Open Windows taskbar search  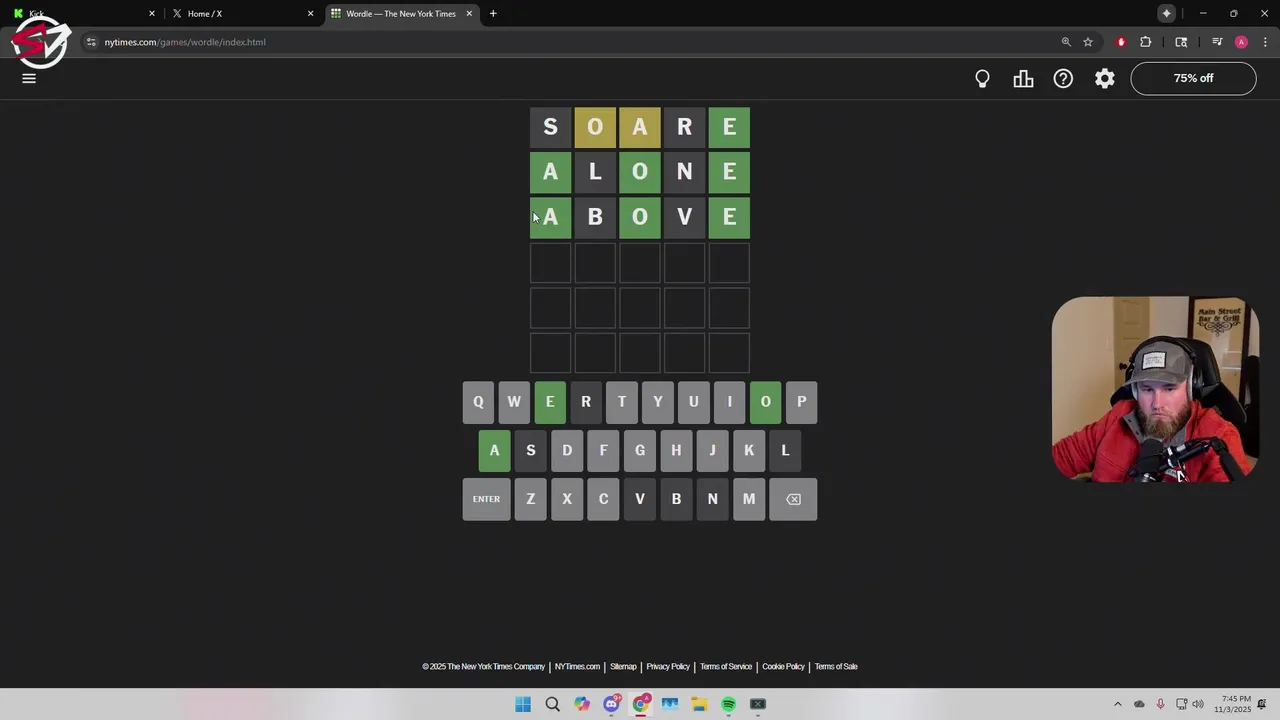[x=552, y=704]
